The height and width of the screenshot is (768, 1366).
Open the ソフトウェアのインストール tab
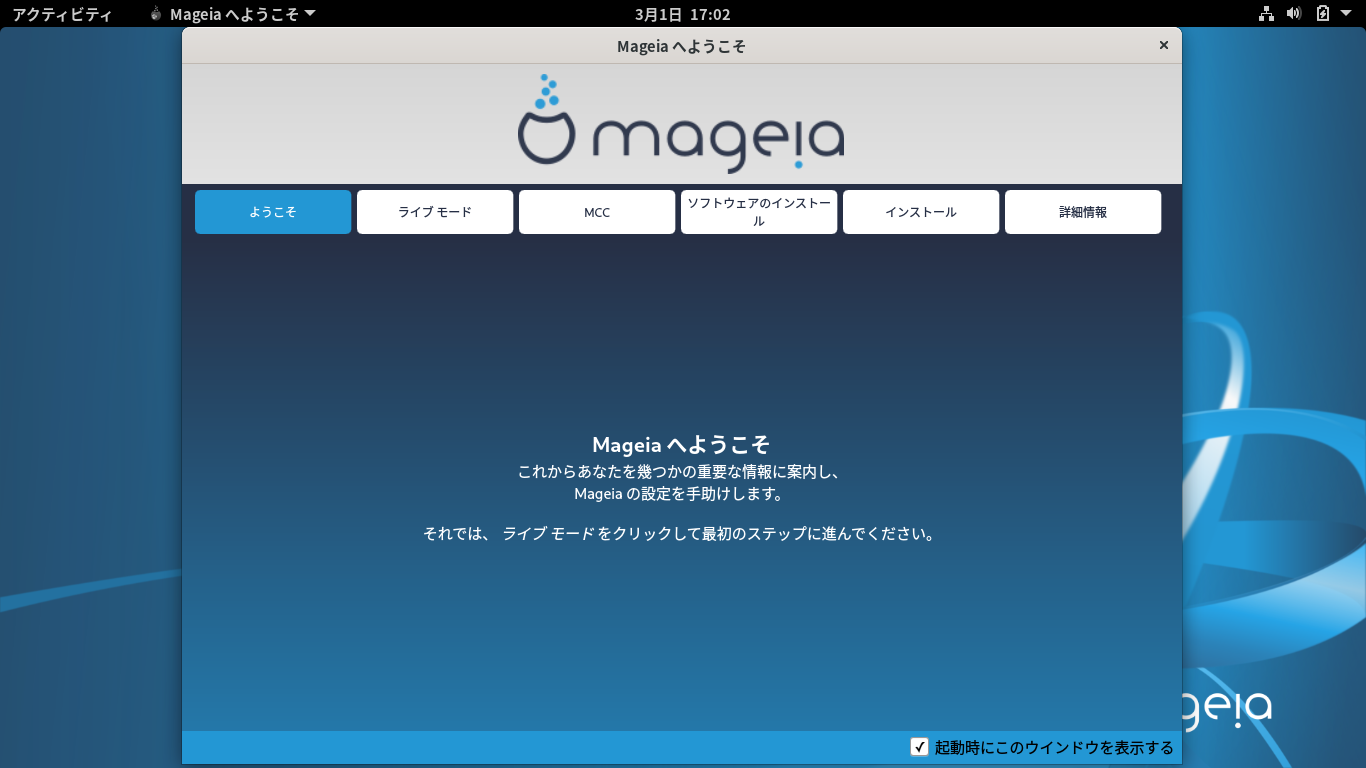click(x=759, y=212)
